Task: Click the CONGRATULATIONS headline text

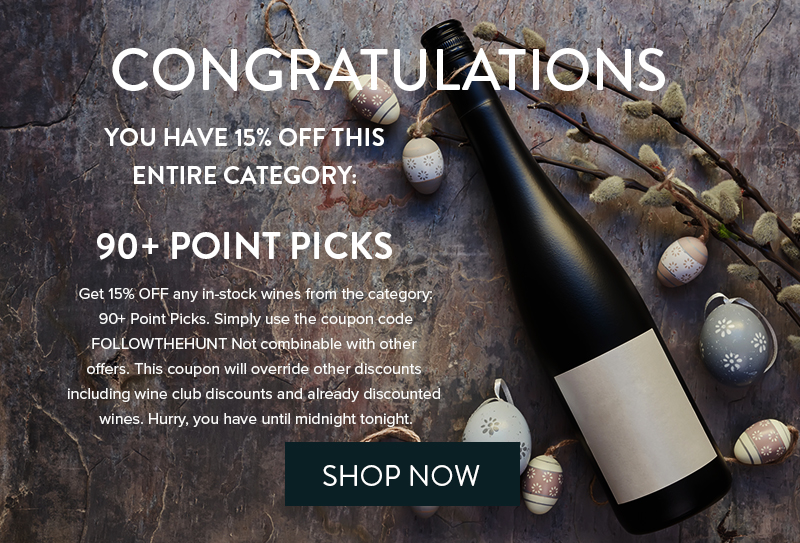Action: tap(388, 70)
